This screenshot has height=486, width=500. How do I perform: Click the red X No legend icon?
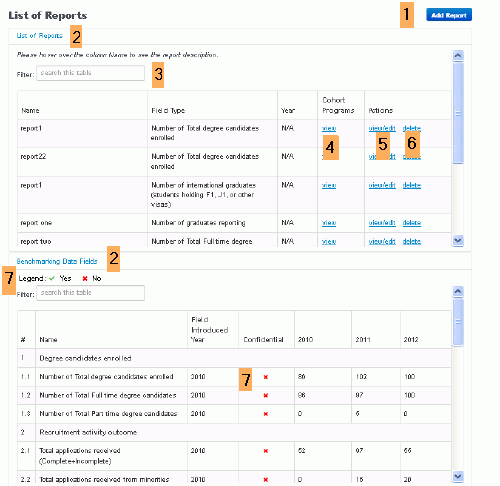coord(85,278)
